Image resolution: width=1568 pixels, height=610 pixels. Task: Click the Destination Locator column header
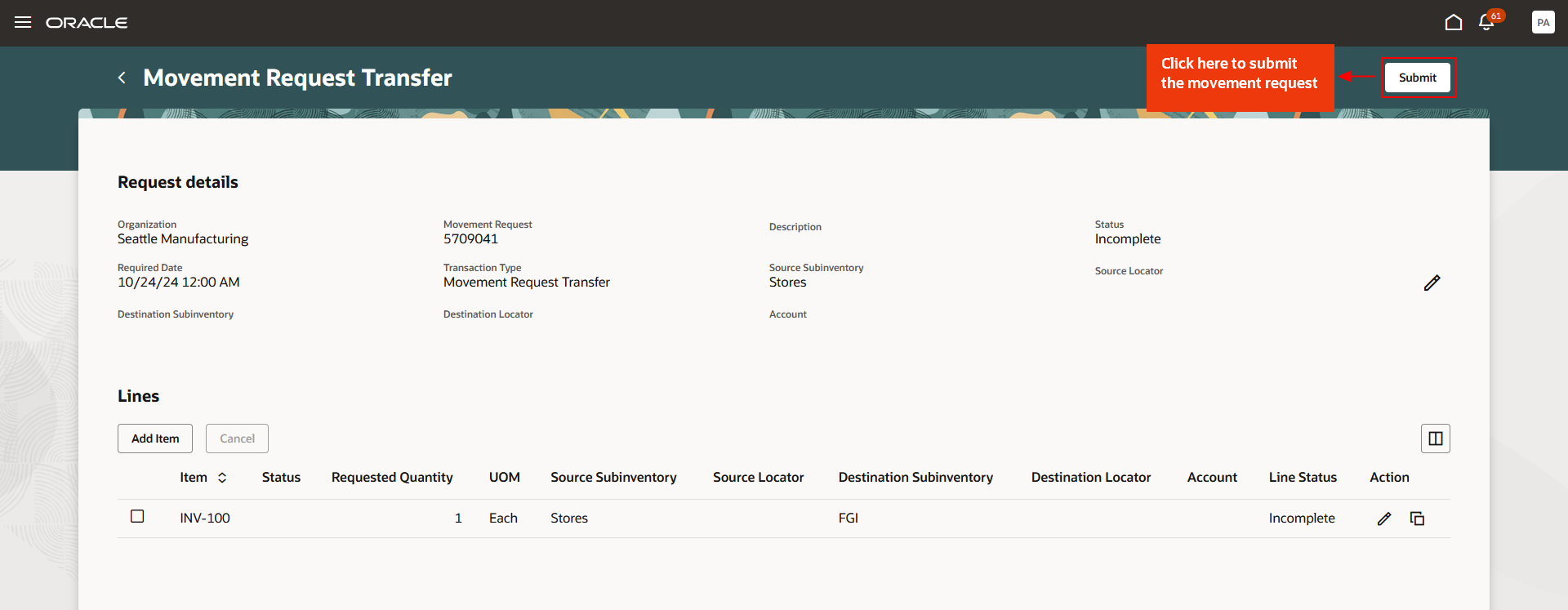pyautogui.click(x=1091, y=478)
